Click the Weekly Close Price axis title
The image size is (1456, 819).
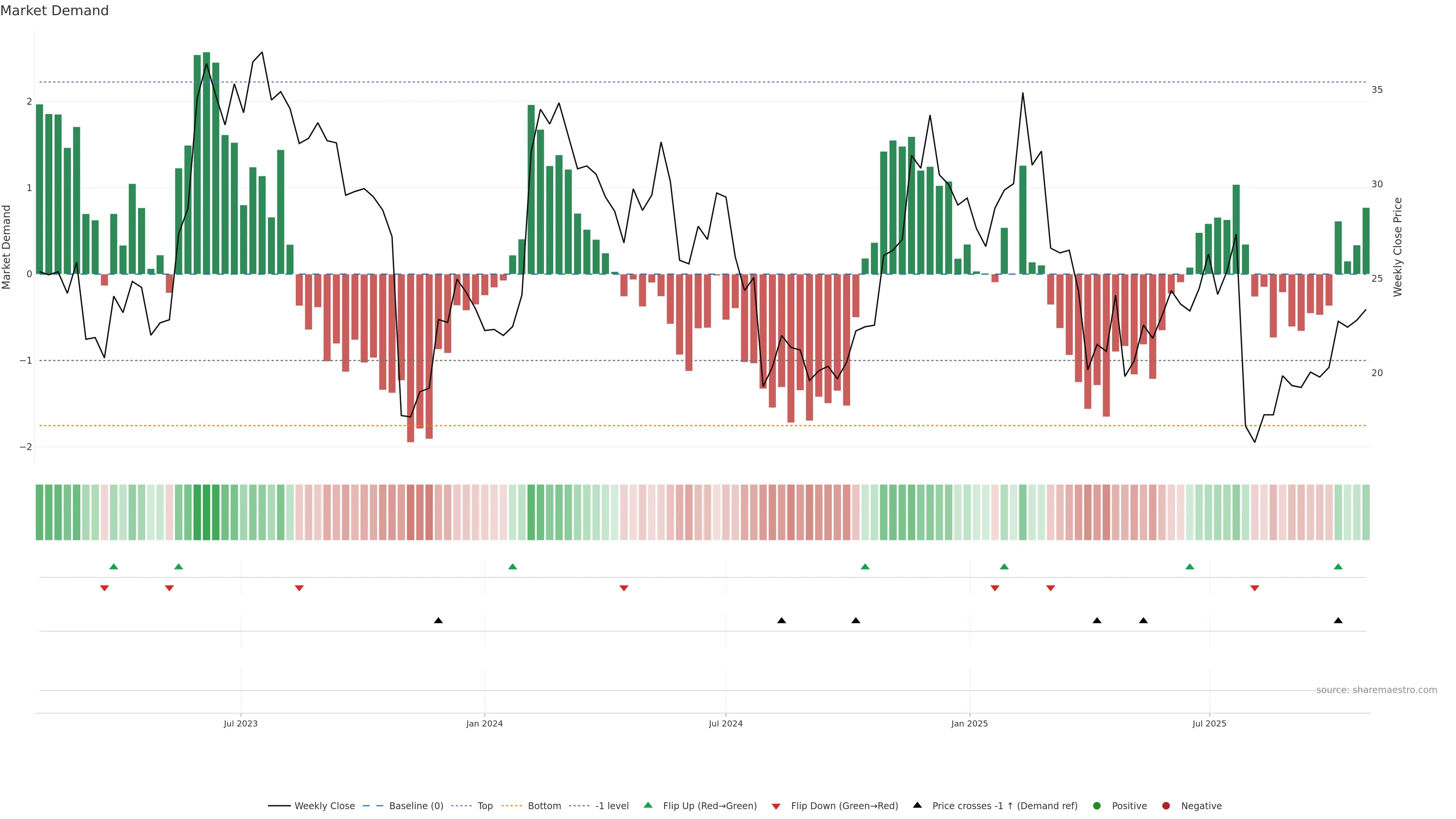click(1398, 247)
